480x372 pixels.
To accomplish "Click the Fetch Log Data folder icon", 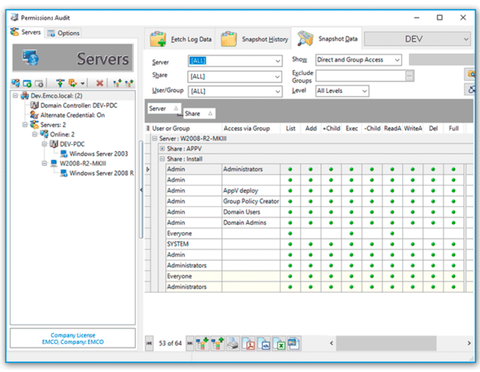I will 158,39.
